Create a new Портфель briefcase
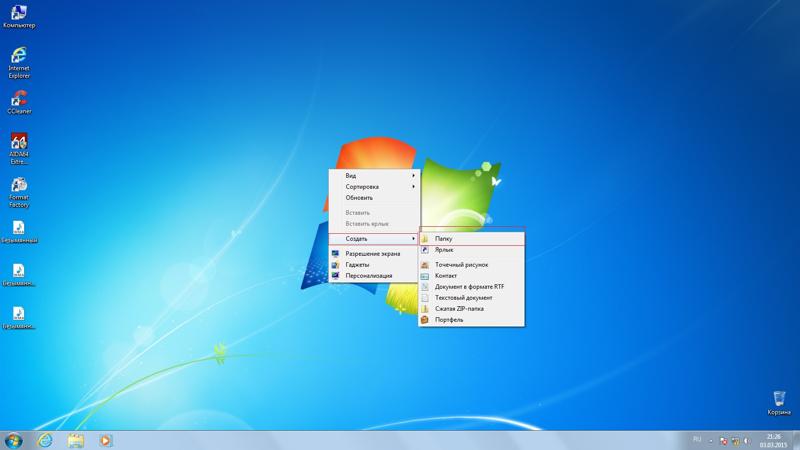The image size is (800, 450). point(471,320)
